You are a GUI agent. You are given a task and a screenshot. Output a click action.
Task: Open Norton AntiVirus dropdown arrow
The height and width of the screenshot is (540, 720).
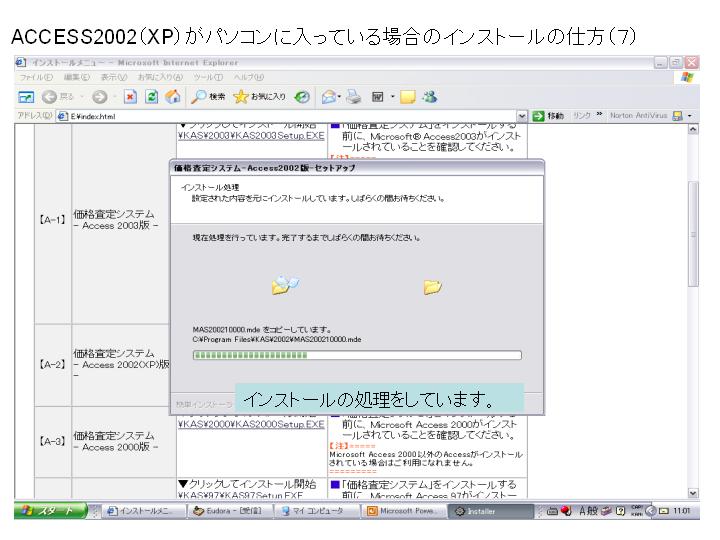[x=690, y=116]
